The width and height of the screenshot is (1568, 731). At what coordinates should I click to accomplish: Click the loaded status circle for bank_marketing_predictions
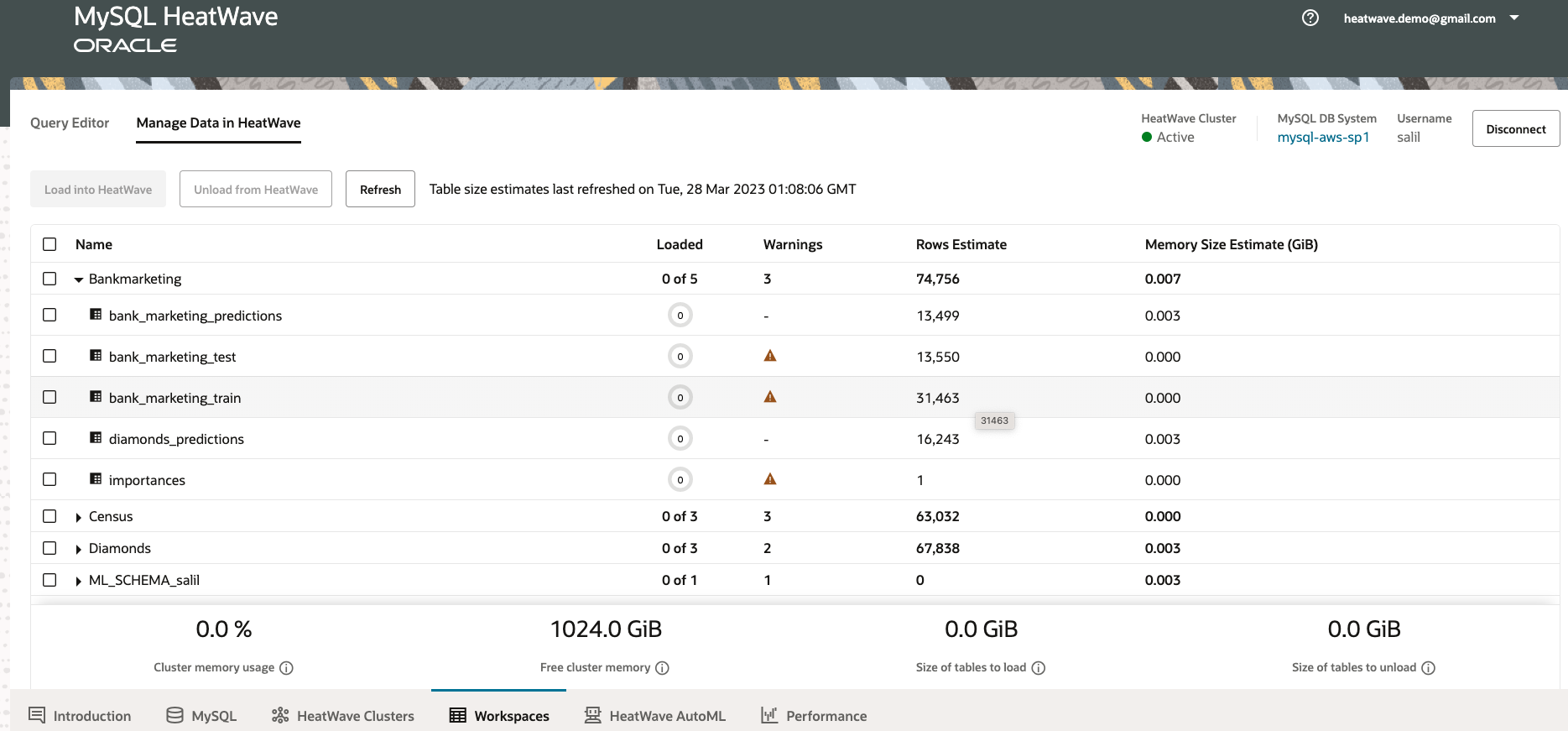tap(680, 316)
